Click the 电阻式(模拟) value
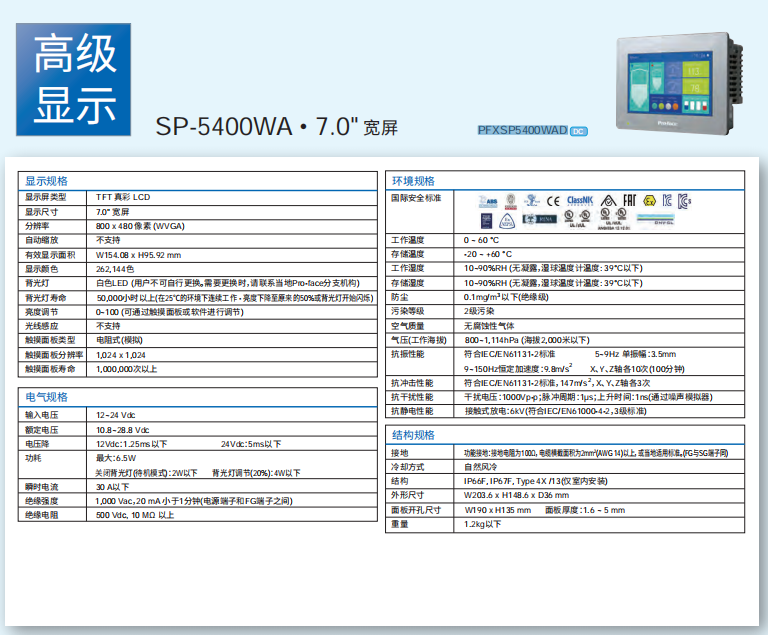 pyautogui.click(x=119, y=340)
